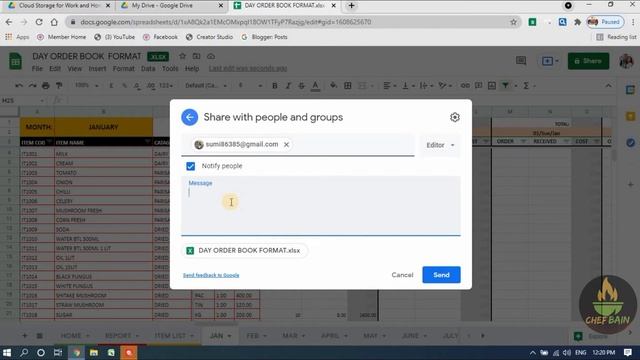Toggle the filter icon in toolbar
This screenshot has height=360, width=640.
506,86
